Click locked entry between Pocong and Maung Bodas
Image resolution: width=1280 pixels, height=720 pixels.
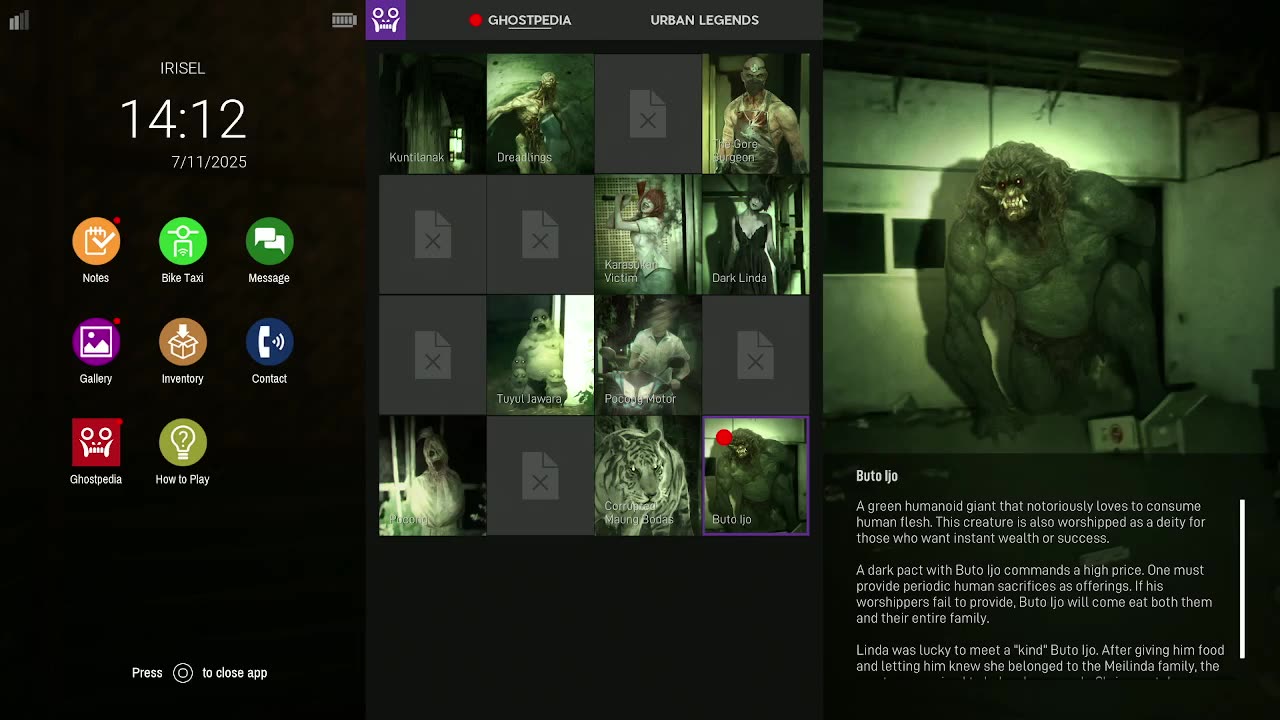click(540, 476)
